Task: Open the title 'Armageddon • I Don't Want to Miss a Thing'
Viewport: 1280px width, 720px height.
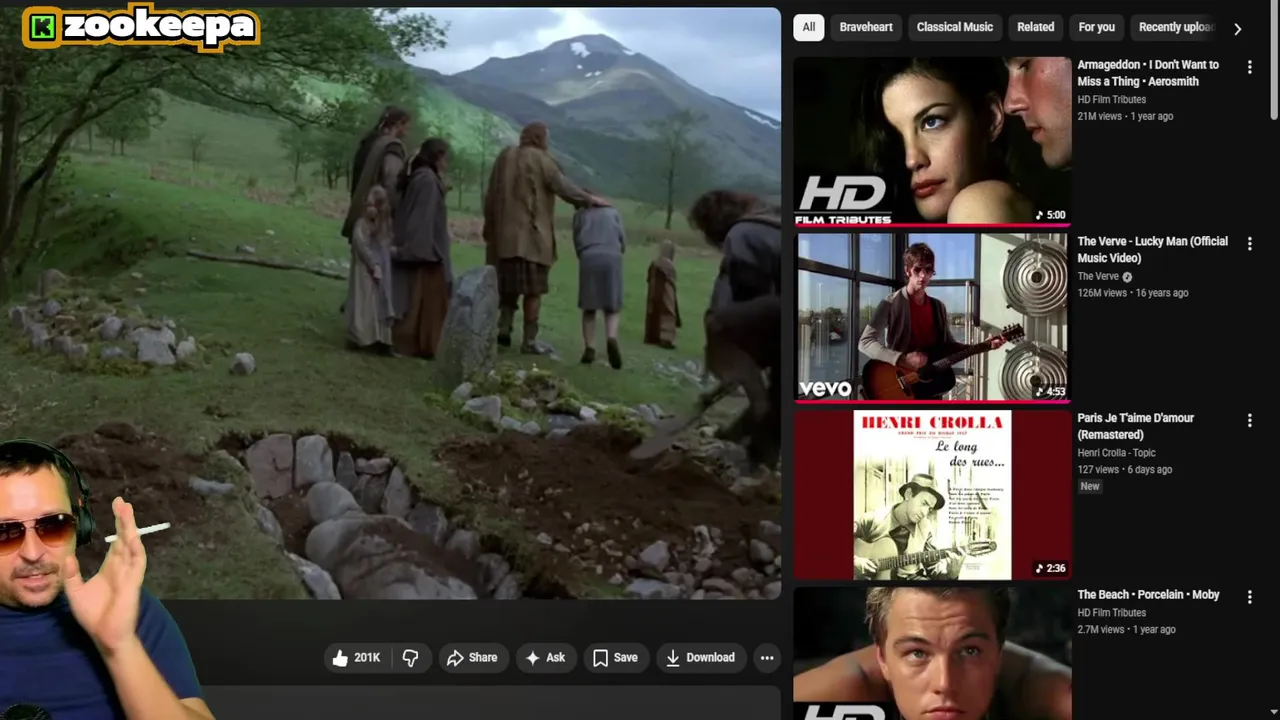Action: point(1148,73)
